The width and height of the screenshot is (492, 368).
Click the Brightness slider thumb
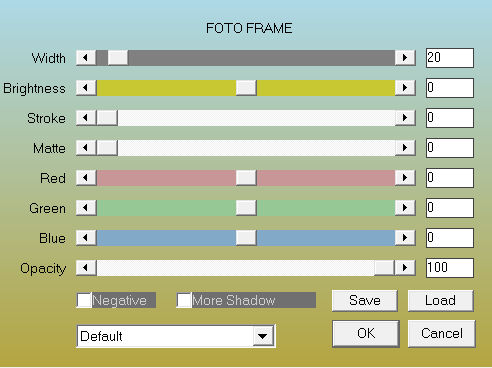coord(246,88)
